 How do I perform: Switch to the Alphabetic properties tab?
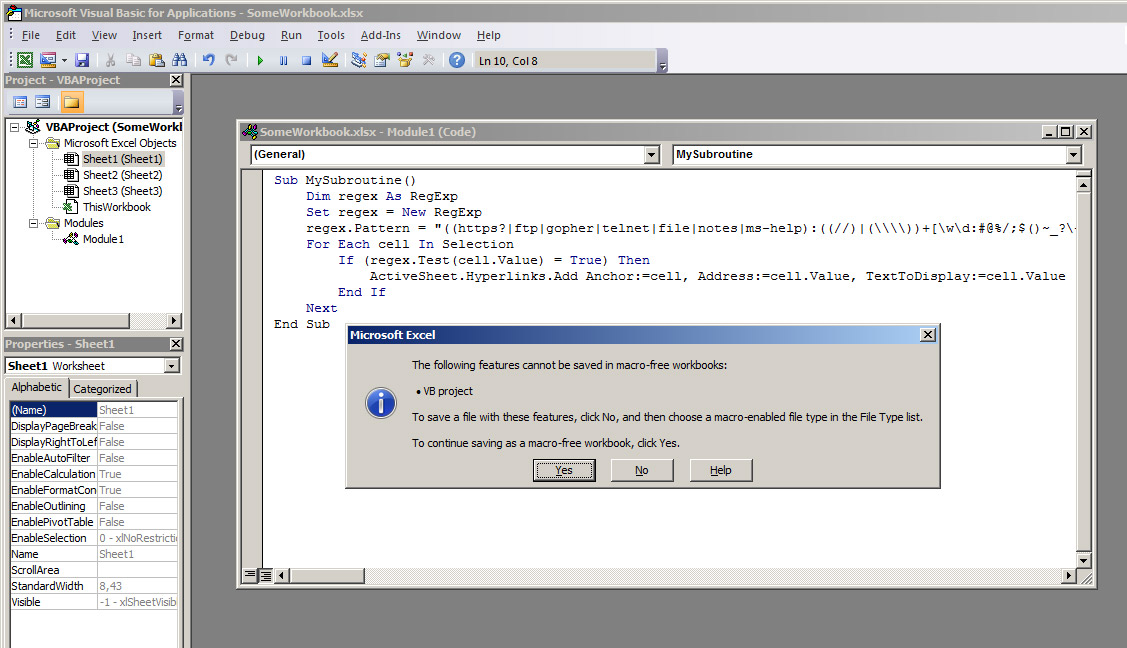pos(37,387)
